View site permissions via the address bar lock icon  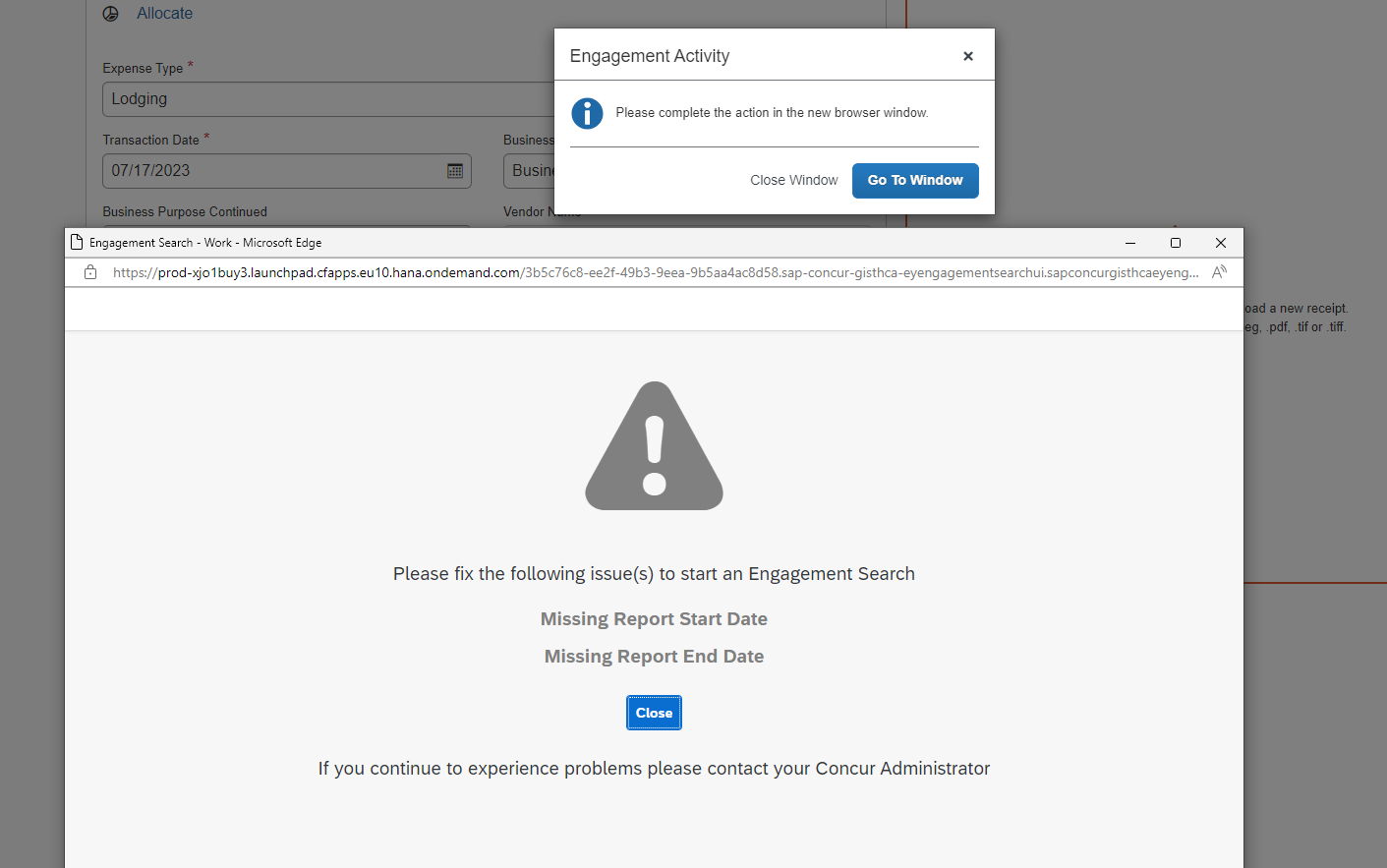click(x=89, y=272)
